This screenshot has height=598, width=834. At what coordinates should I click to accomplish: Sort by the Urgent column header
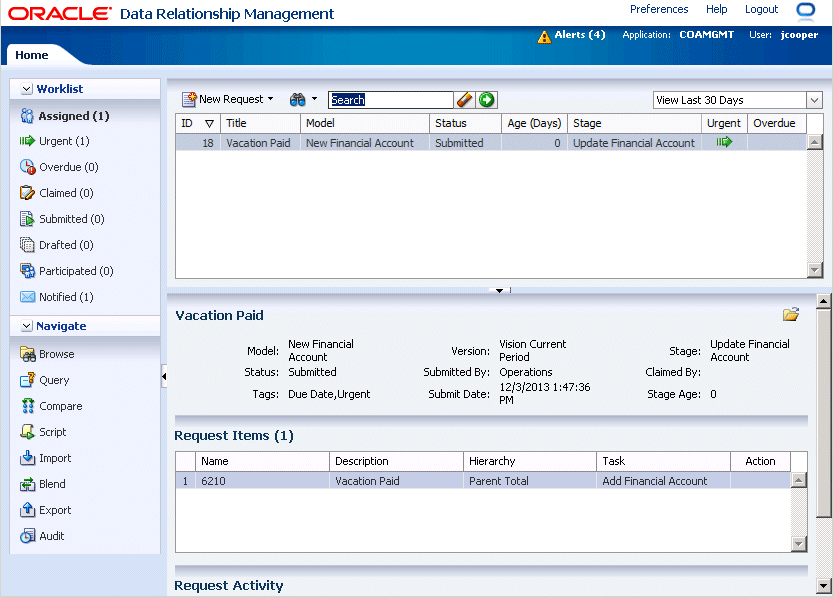[724, 123]
